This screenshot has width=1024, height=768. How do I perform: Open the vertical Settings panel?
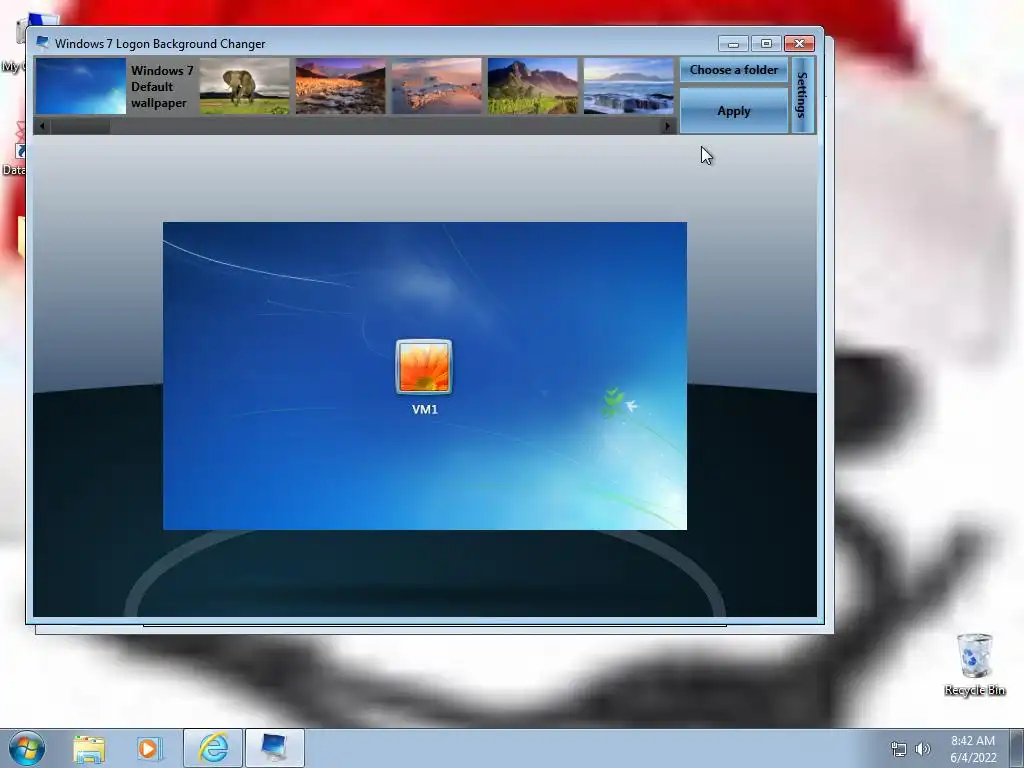(x=803, y=95)
